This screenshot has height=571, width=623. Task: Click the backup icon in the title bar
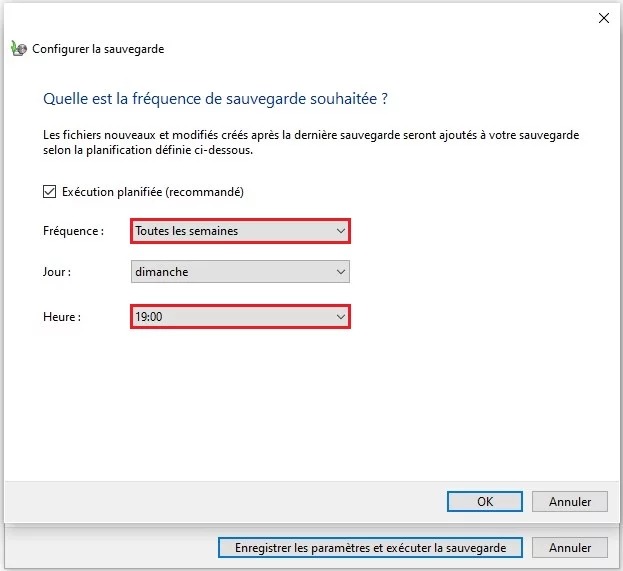point(17,48)
